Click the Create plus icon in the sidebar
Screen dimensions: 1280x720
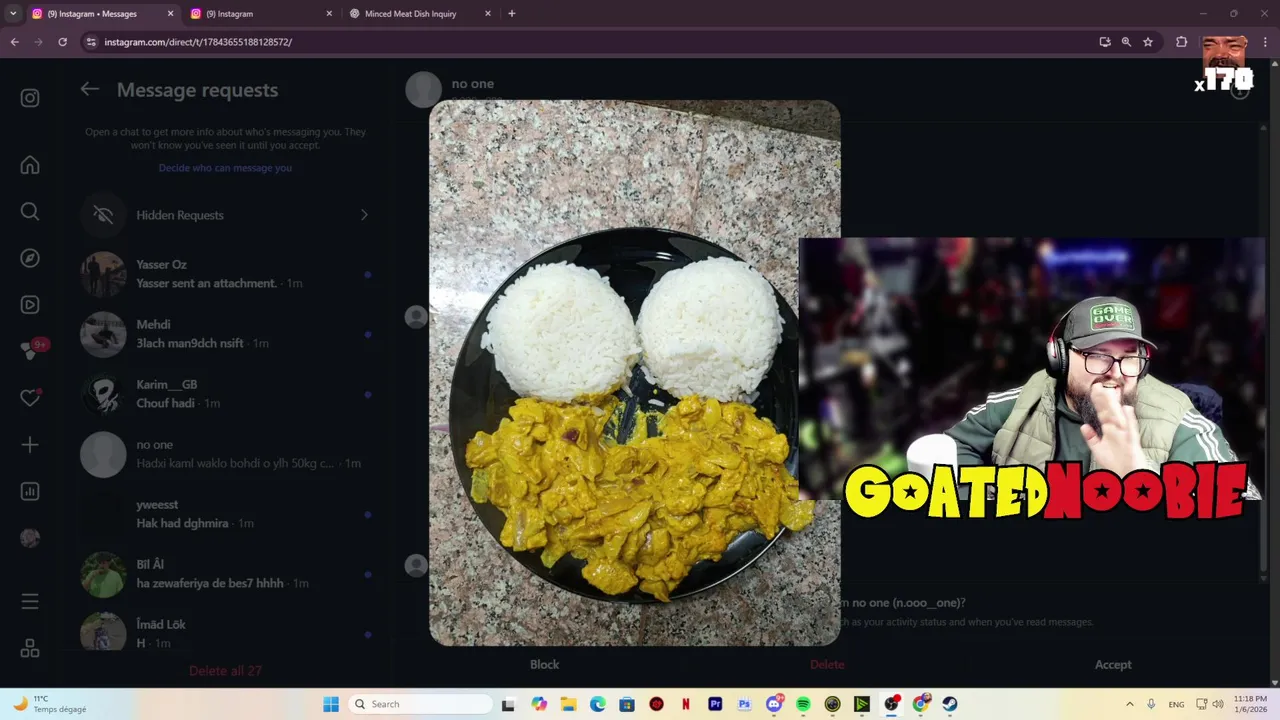[x=30, y=445]
